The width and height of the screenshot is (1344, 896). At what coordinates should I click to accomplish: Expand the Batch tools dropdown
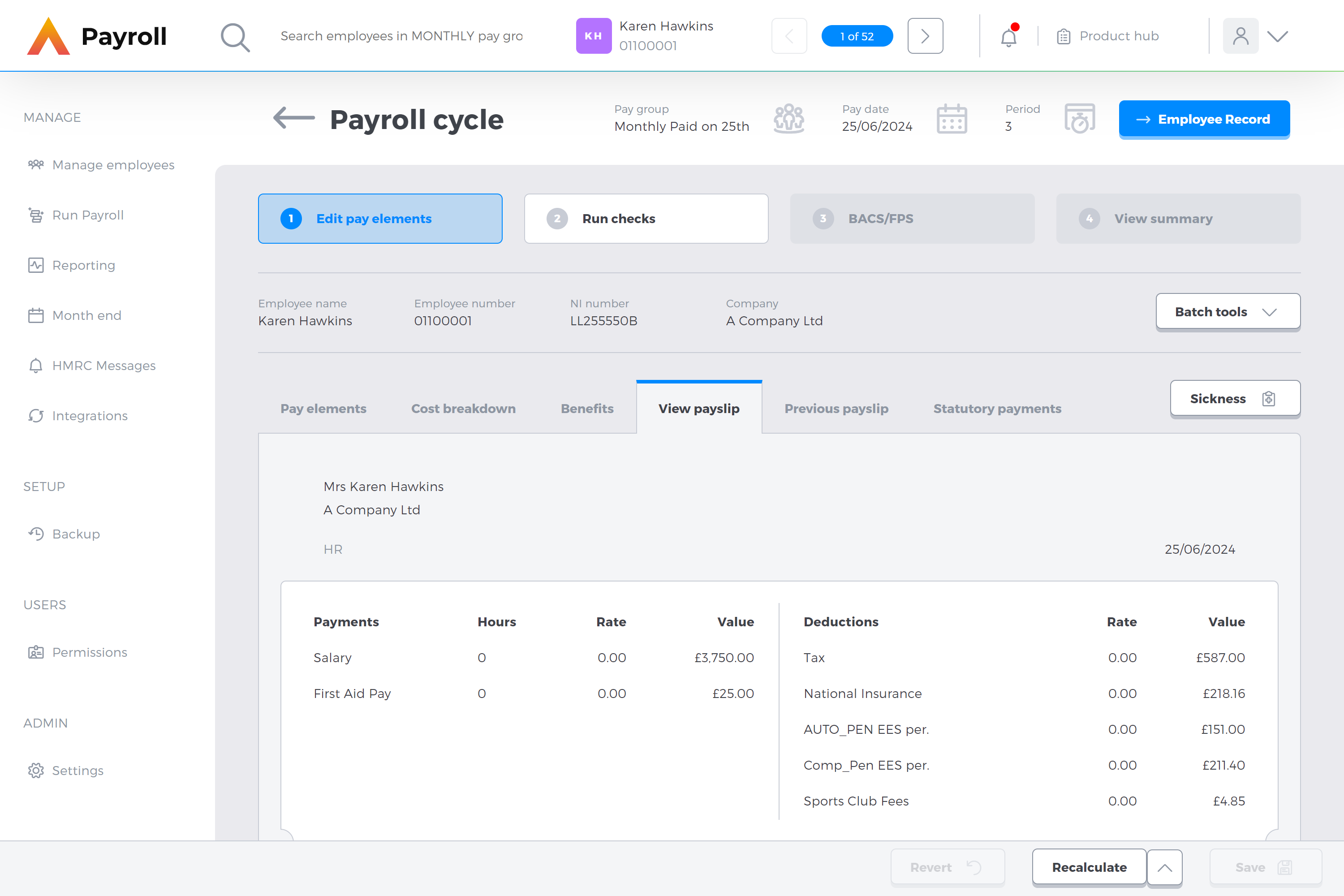pyautogui.click(x=1228, y=311)
